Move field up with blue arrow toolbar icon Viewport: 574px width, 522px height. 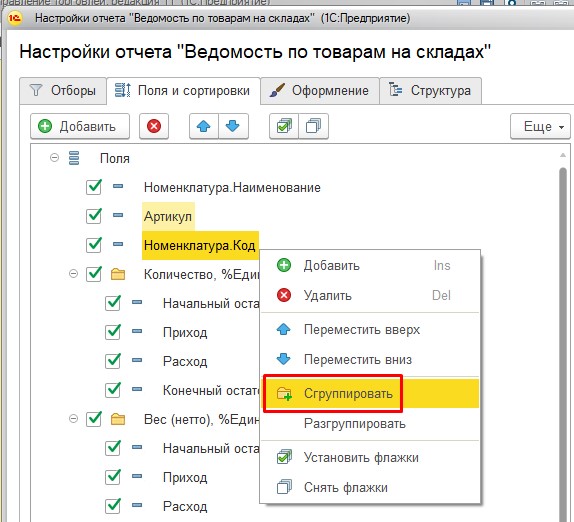point(204,126)
